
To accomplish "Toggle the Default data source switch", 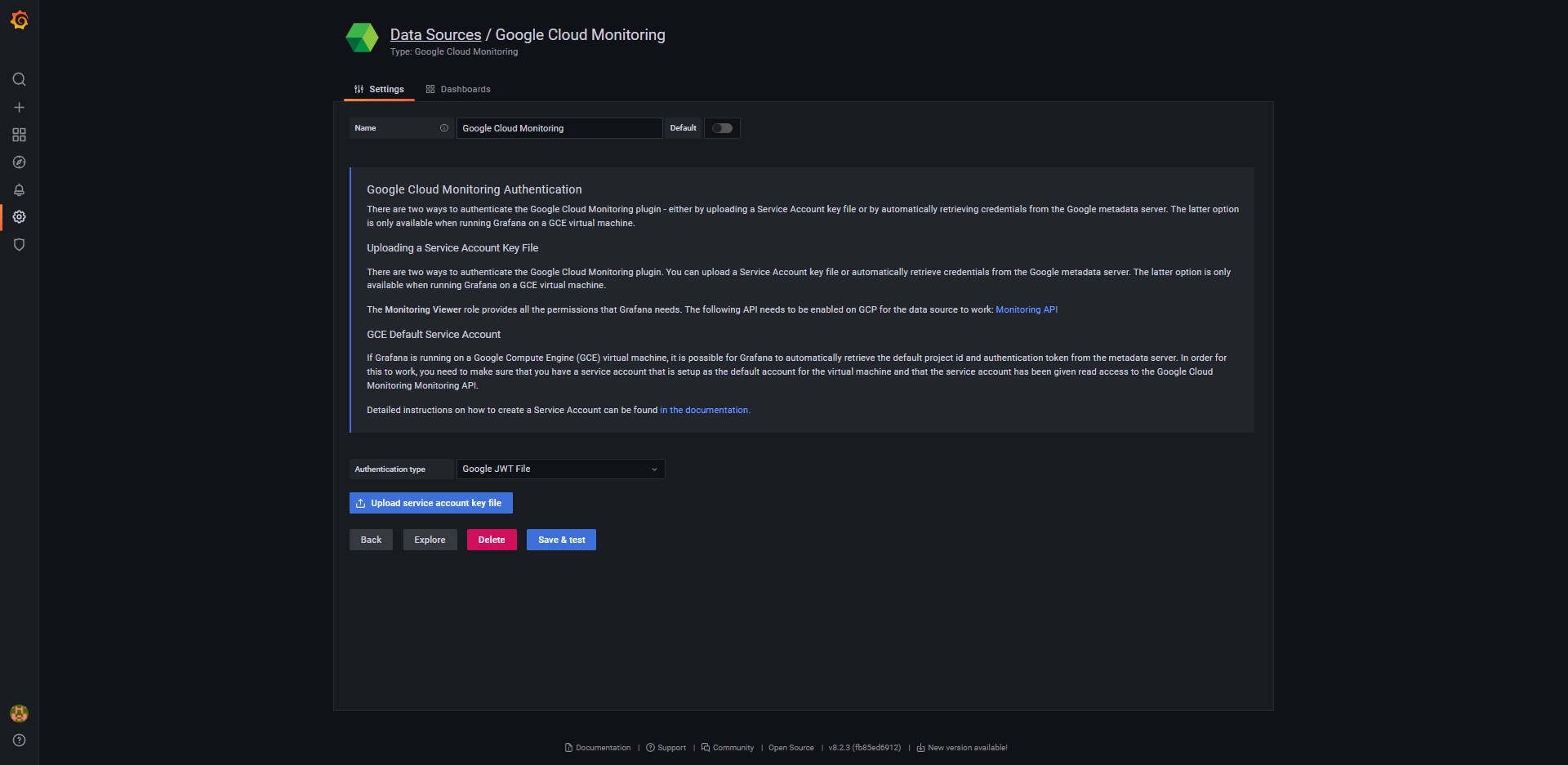I will coord(722,128).
